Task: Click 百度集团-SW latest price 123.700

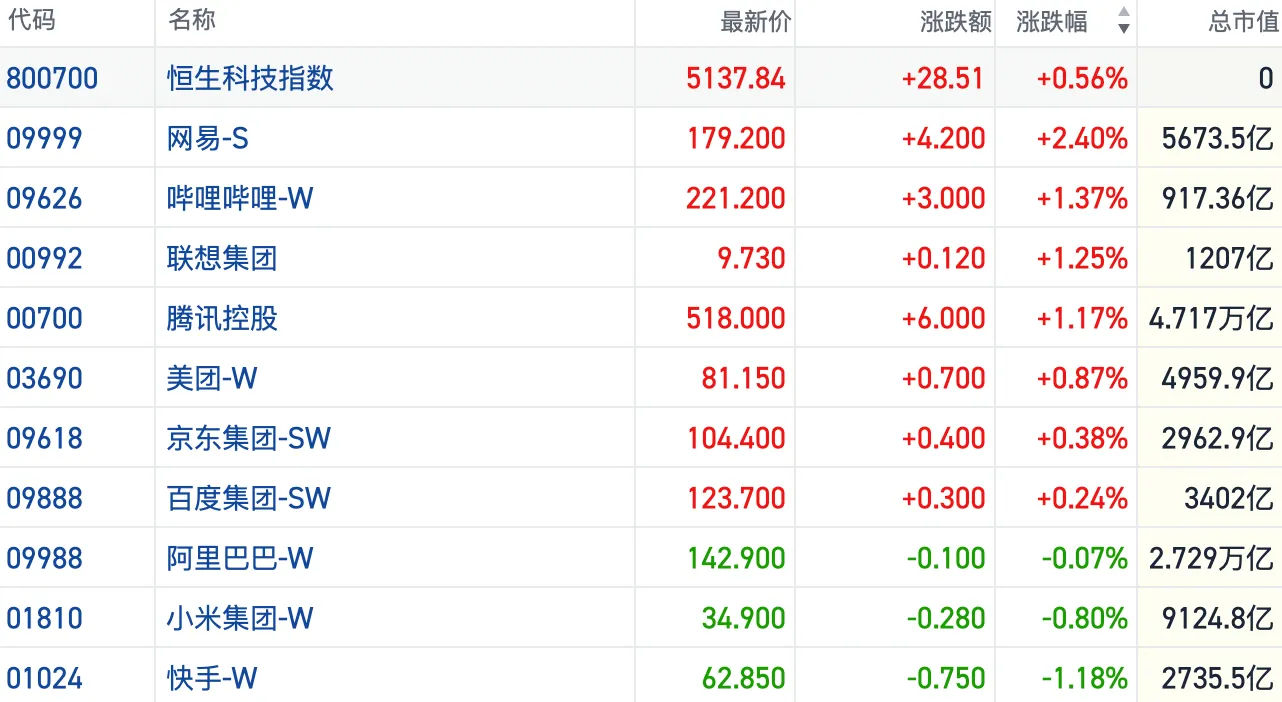Action: (x=736, y=498)
